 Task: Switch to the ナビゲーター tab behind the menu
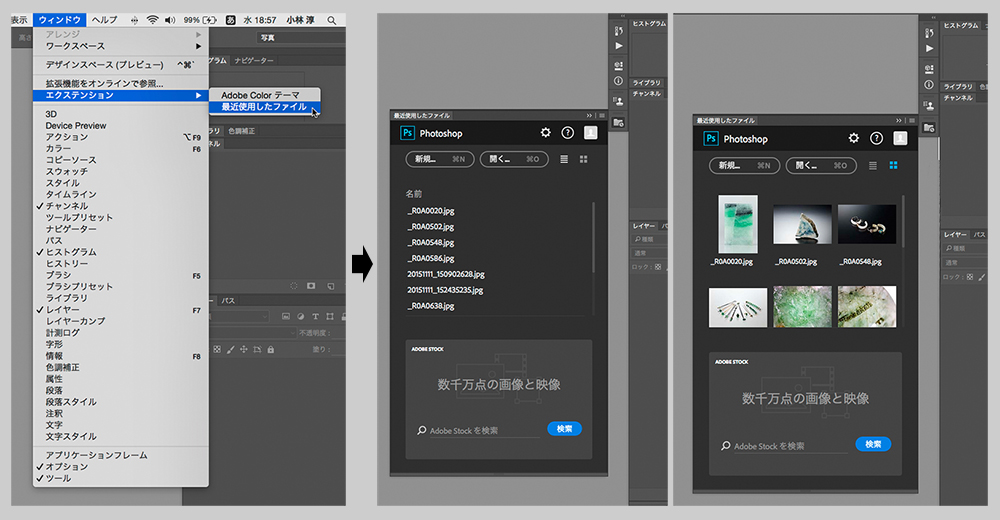254,61
